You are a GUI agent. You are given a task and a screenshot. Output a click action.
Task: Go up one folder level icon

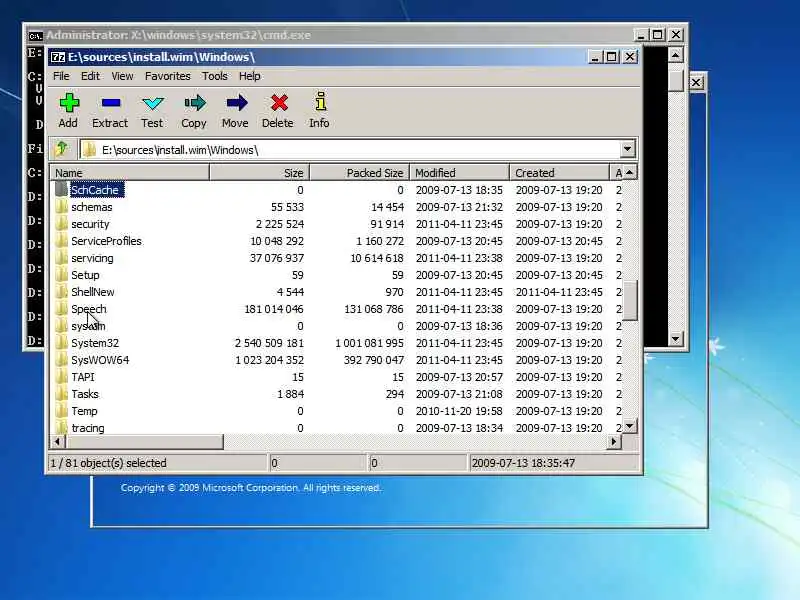[62, 149]
